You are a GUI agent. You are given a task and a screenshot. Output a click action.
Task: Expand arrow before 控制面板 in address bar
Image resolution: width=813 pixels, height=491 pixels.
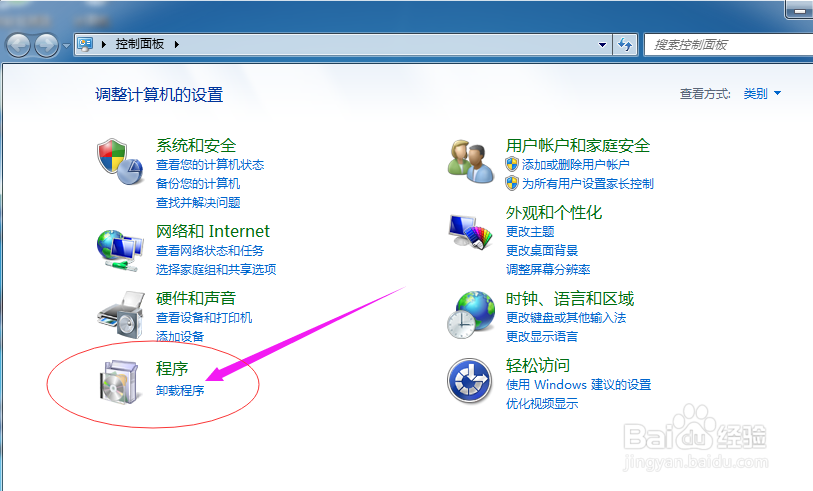click(x=104, y=45)
